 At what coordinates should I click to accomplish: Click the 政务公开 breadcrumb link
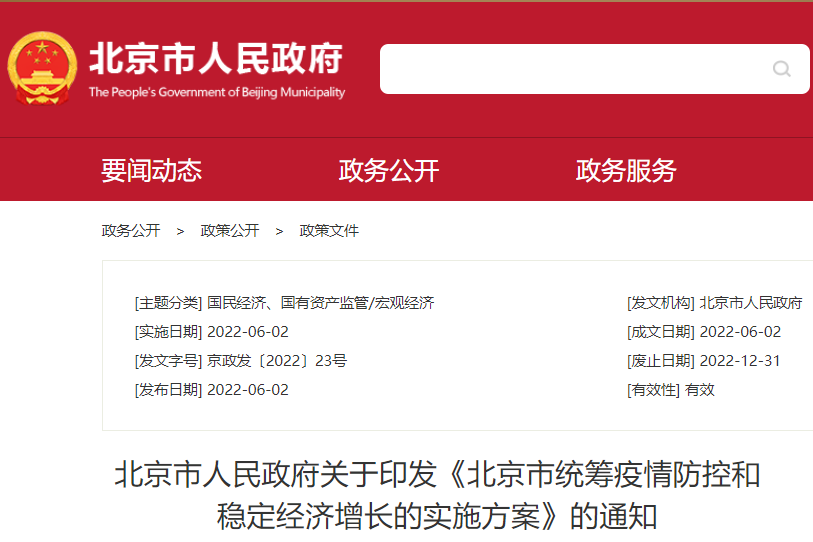(x=131, y=231)
